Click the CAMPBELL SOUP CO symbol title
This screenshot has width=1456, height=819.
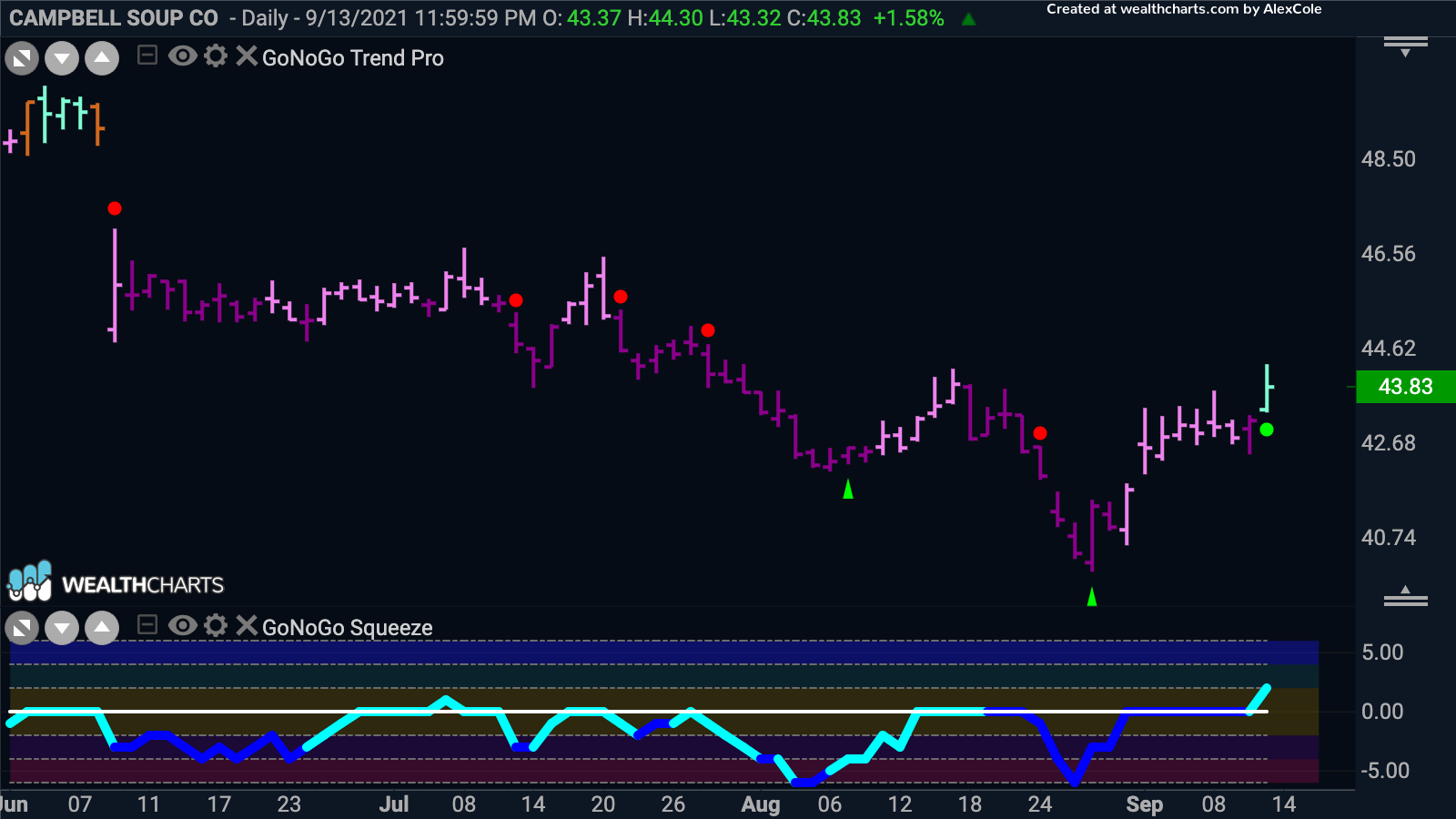coord(114,18)
